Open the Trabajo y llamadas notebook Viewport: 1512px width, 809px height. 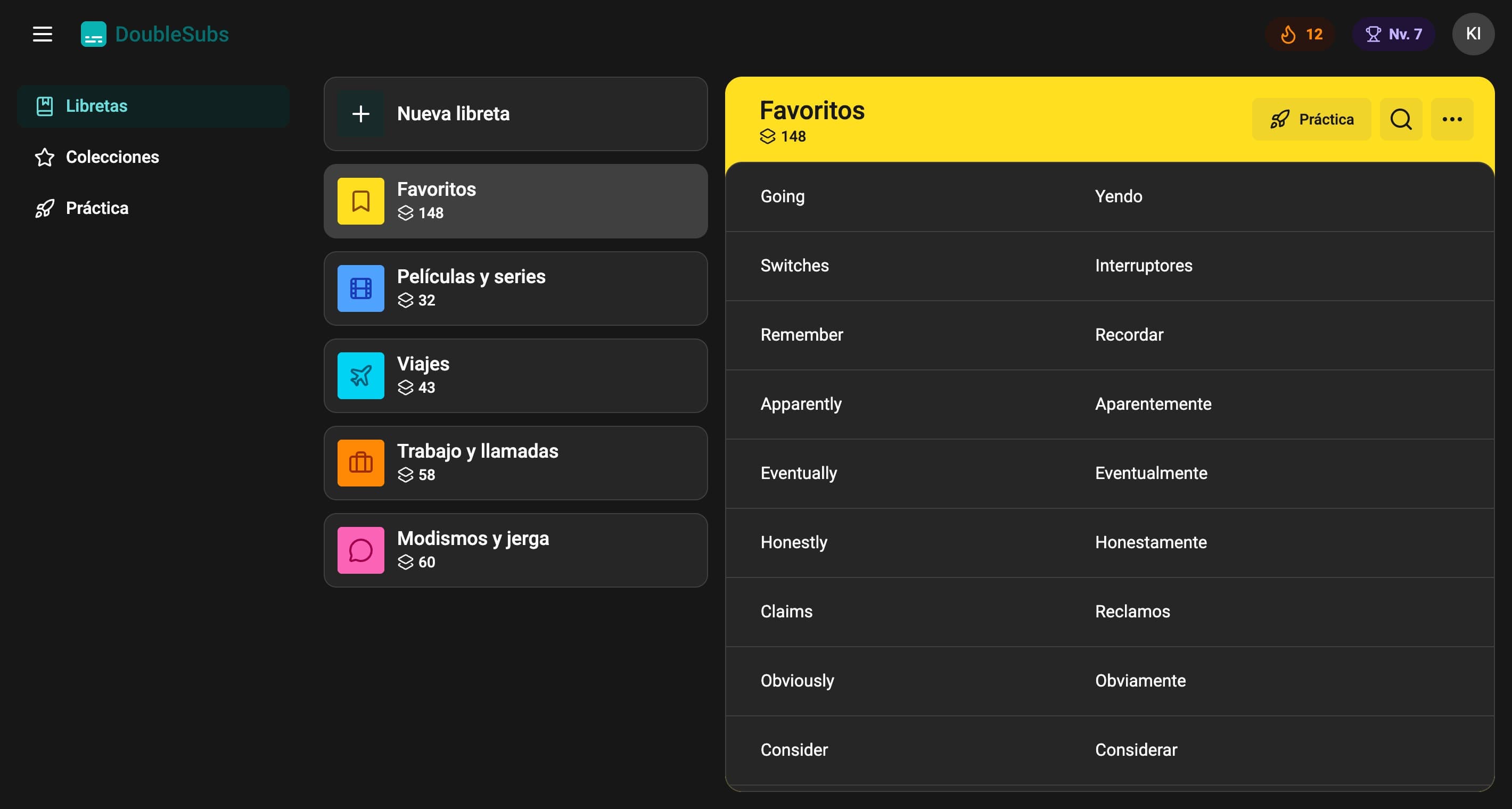click(516, 463)
